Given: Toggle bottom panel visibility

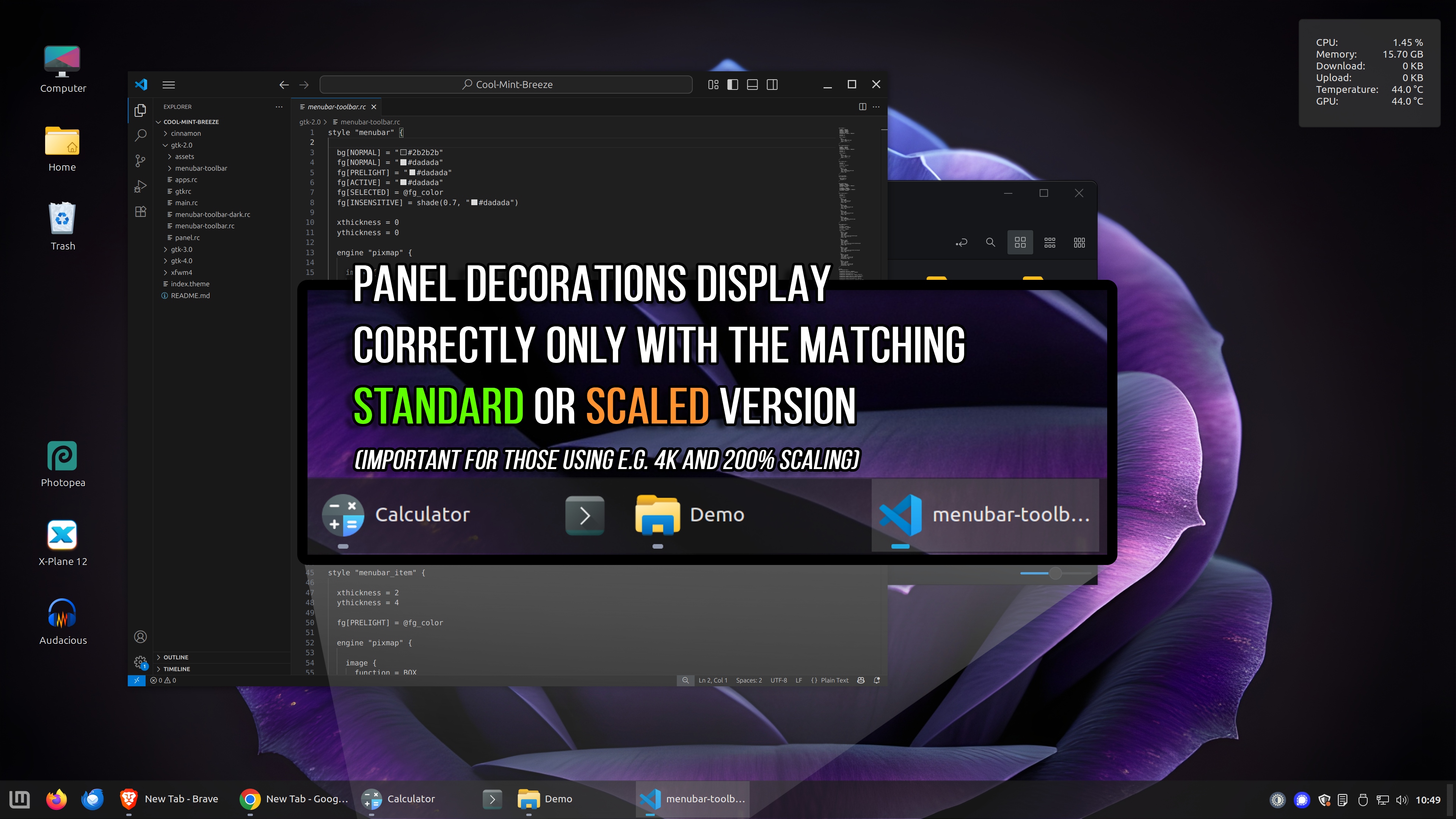Looking at the screenshot, I should click(x=752, y=85).
